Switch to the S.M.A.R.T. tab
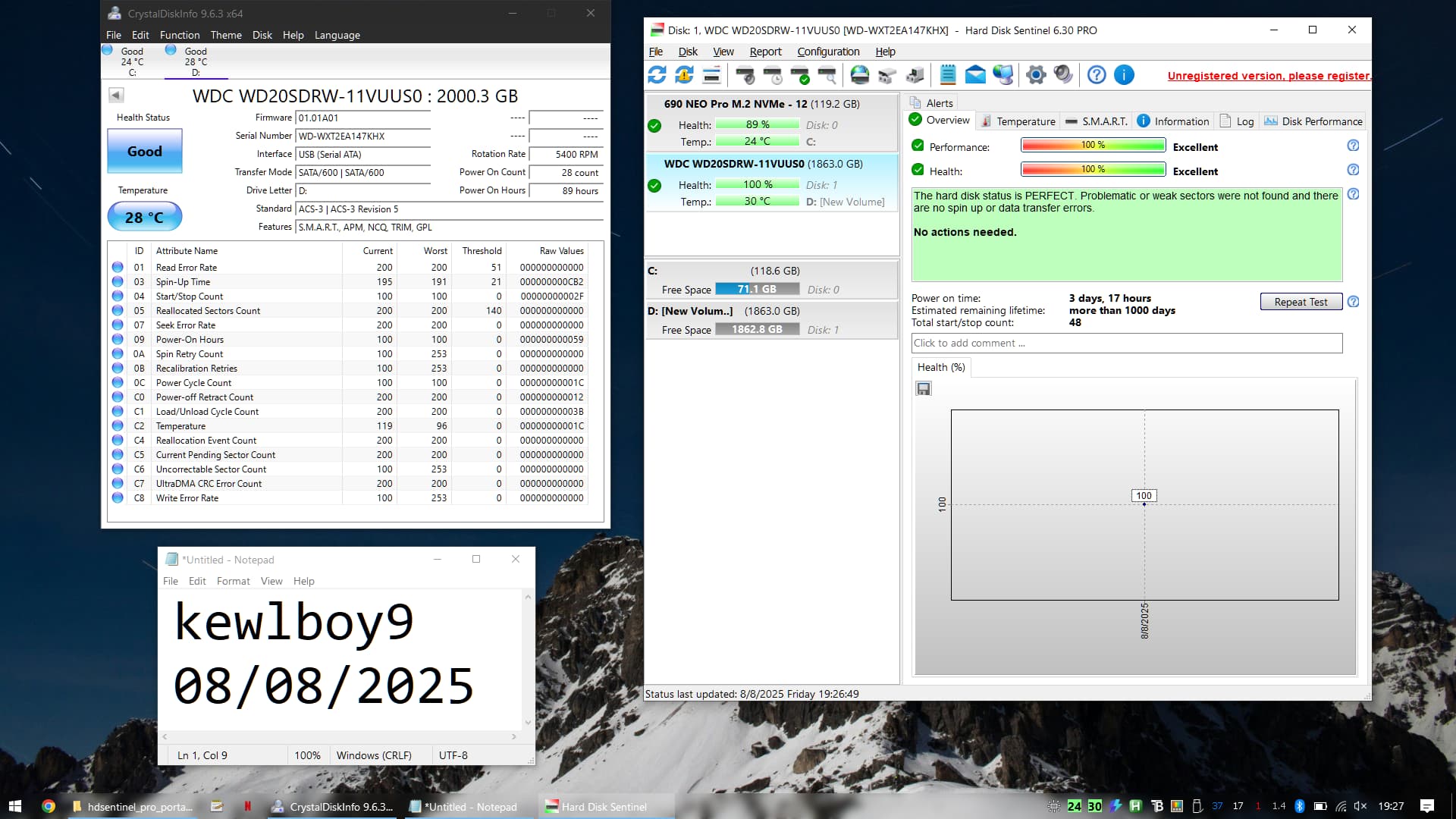Viewport: 1456px width, 819px height. pos(1097,121)
